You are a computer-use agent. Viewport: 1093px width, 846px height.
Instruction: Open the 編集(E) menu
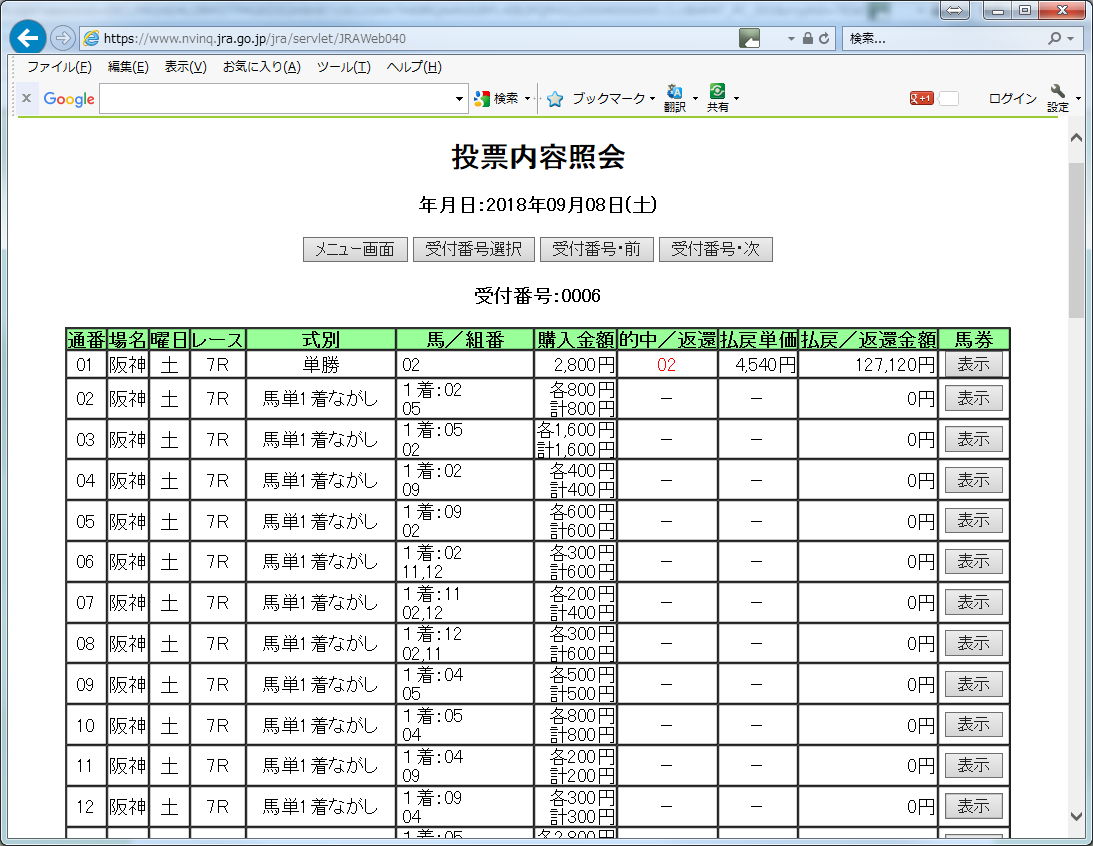(x=128, y=67)
